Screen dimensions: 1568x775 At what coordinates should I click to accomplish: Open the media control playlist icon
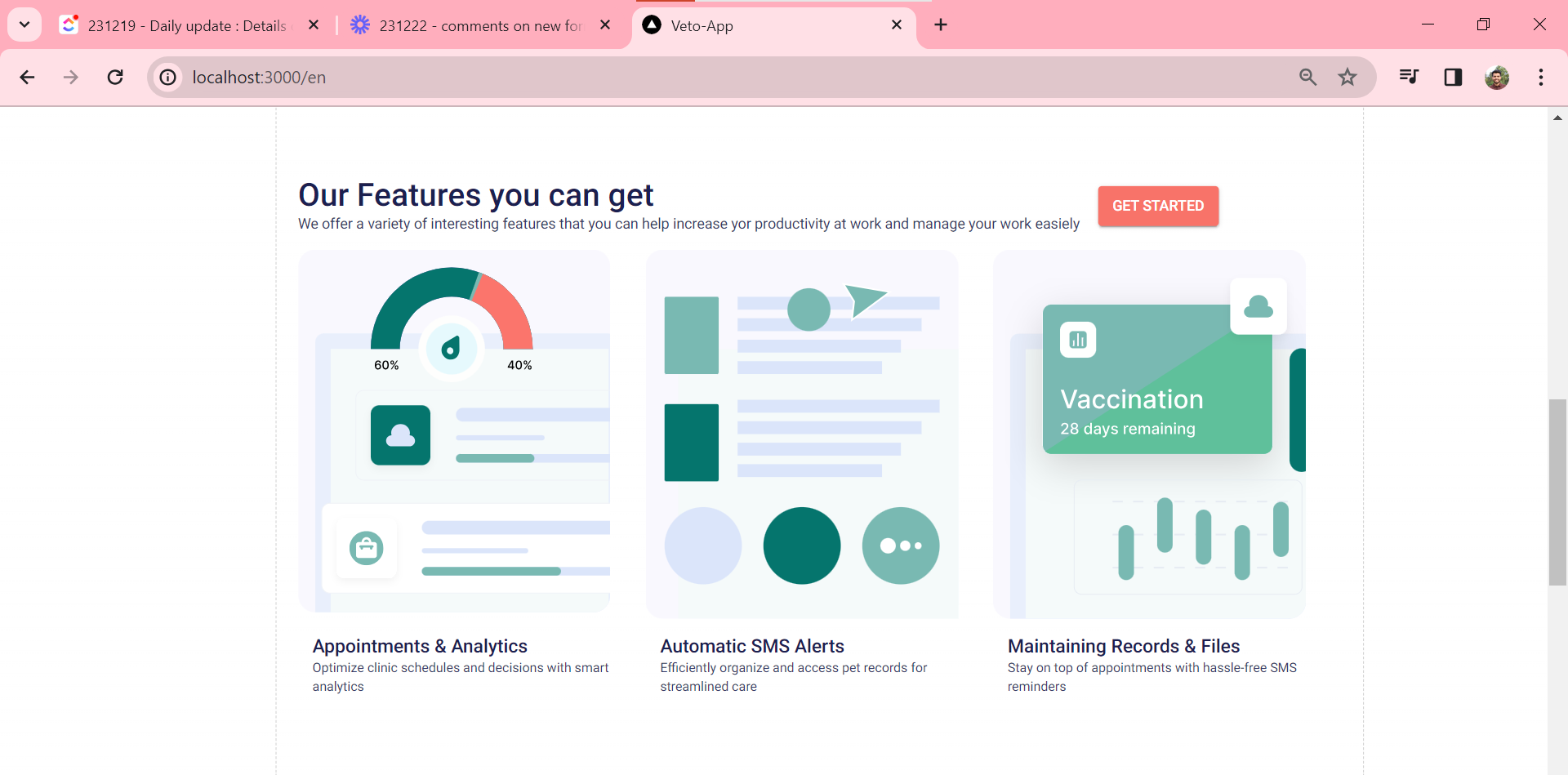[x=1409, y=77]
